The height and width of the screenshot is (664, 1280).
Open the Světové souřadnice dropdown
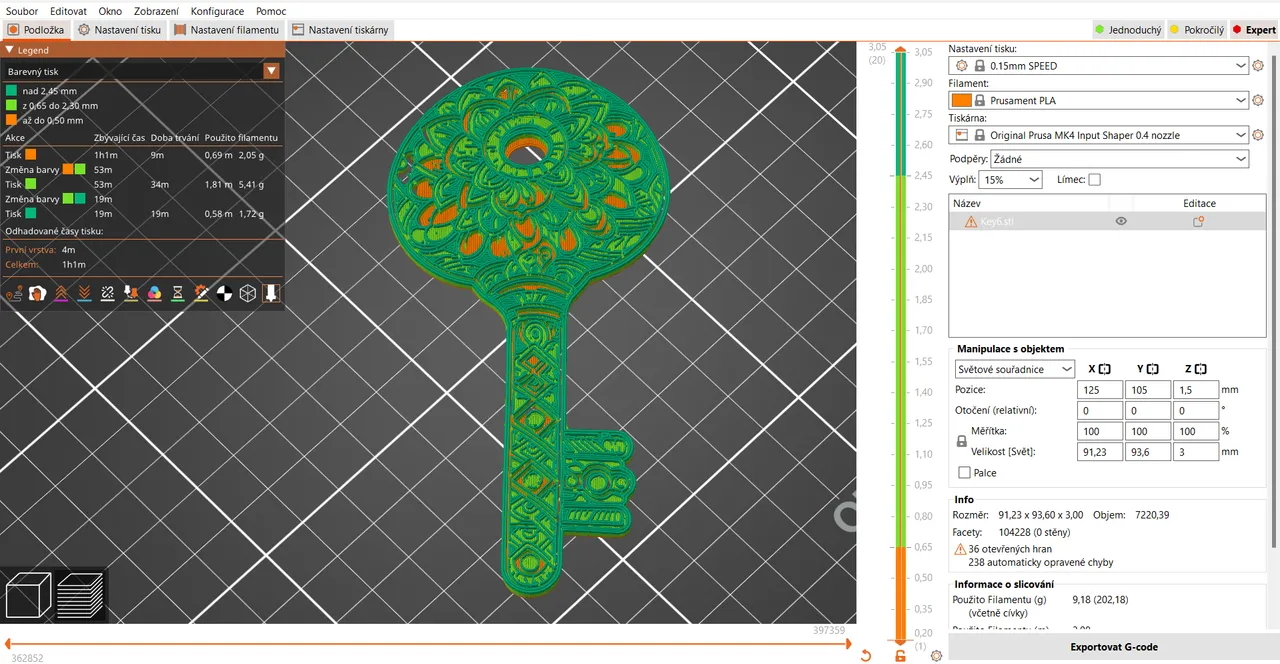pos(1015,369)
